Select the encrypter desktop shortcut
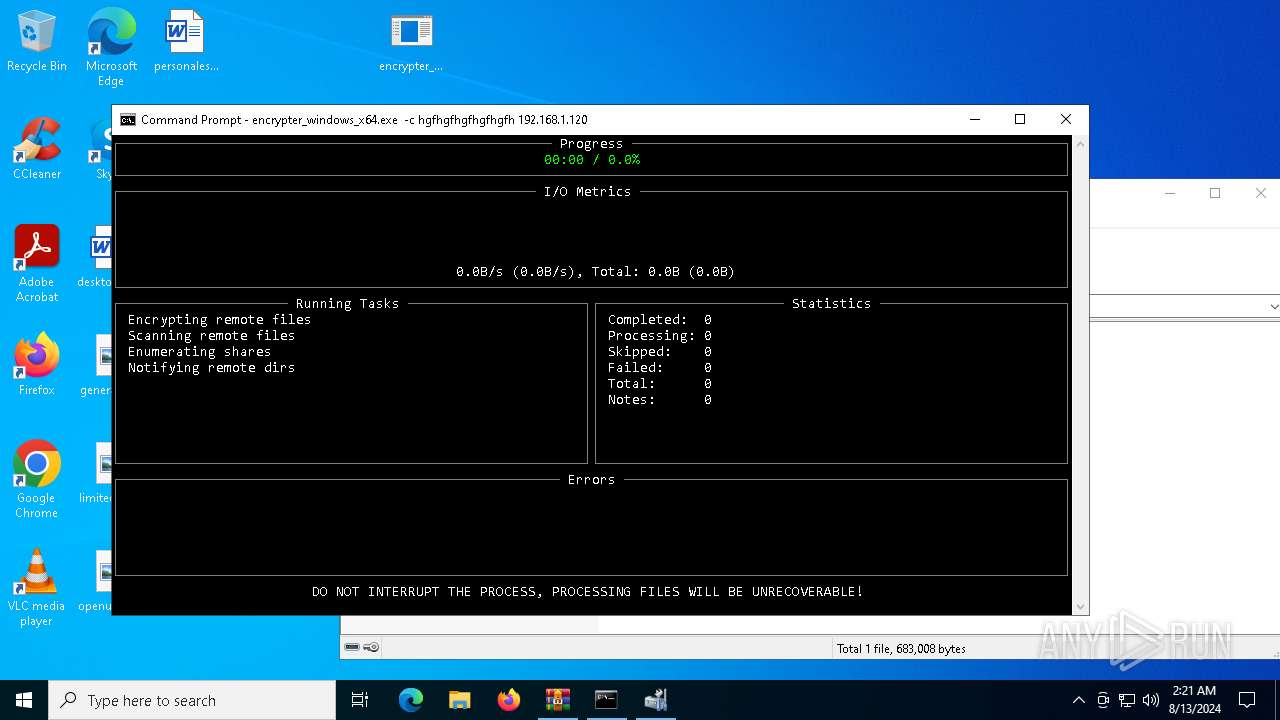This screenshot has height=720, width=1280. pos(411,42)
